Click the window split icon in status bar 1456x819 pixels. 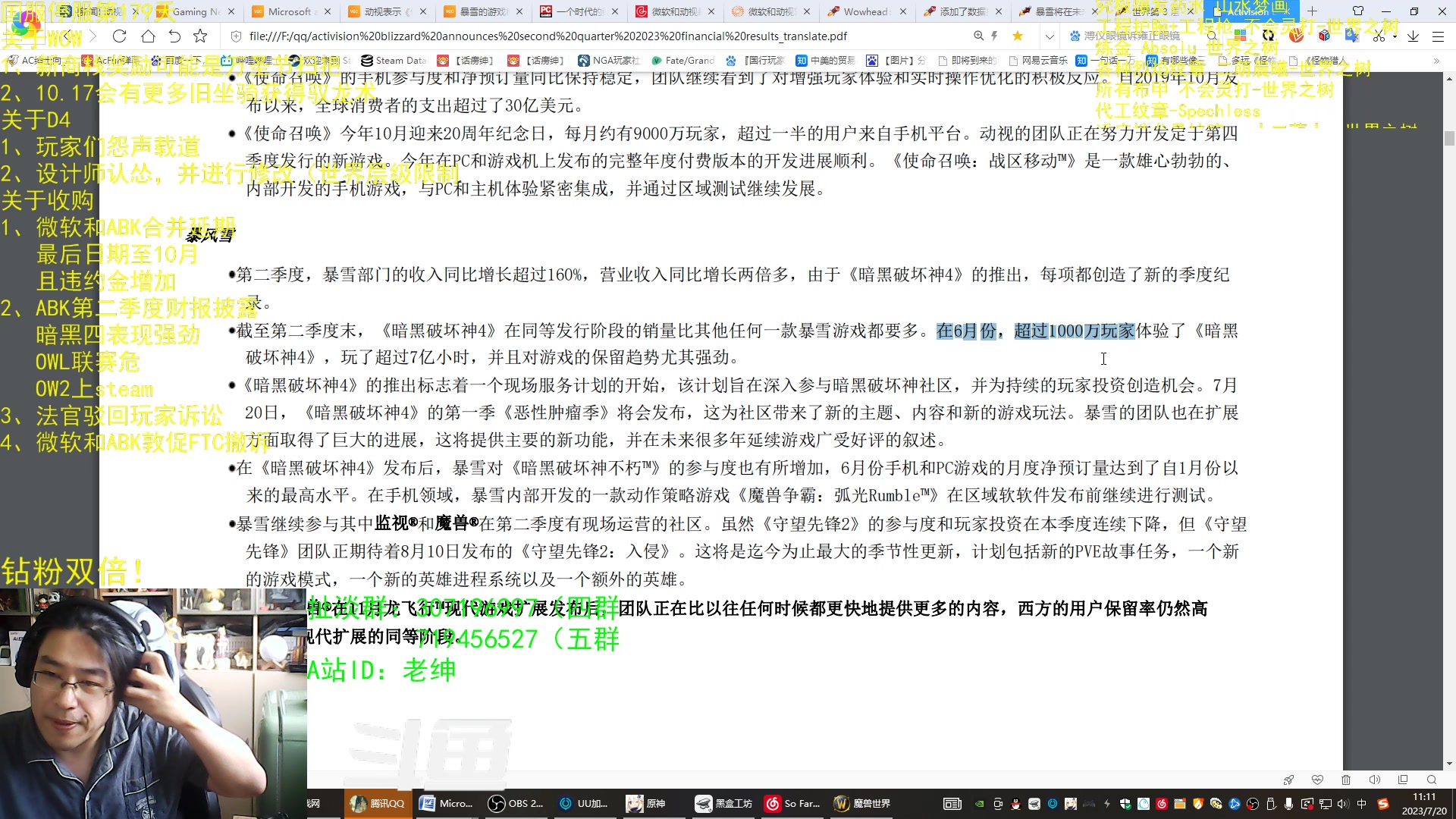pos(1403,780)
